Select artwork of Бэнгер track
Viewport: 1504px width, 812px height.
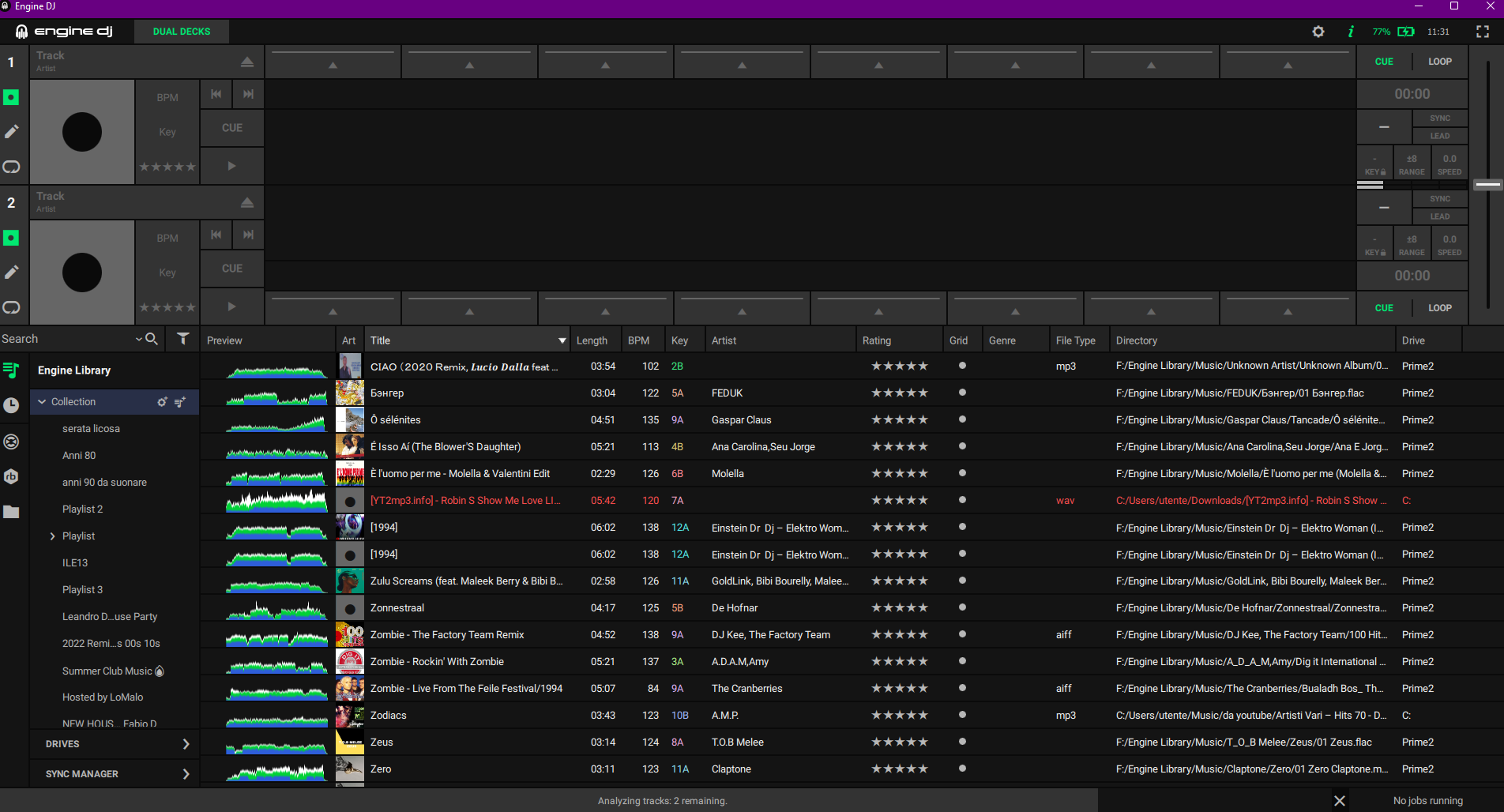coord(350,393)
